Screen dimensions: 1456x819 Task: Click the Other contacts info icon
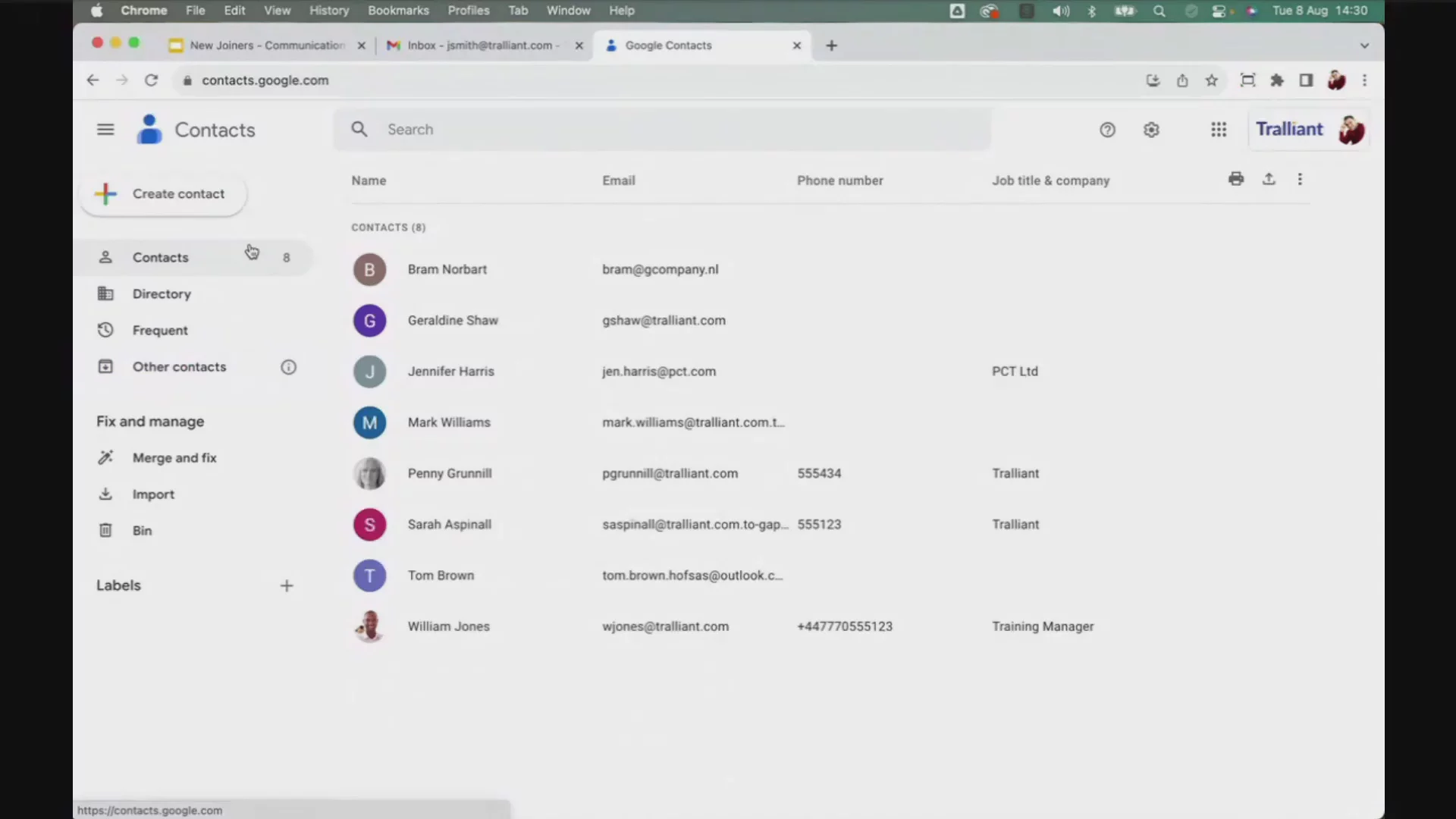[288, 367]
